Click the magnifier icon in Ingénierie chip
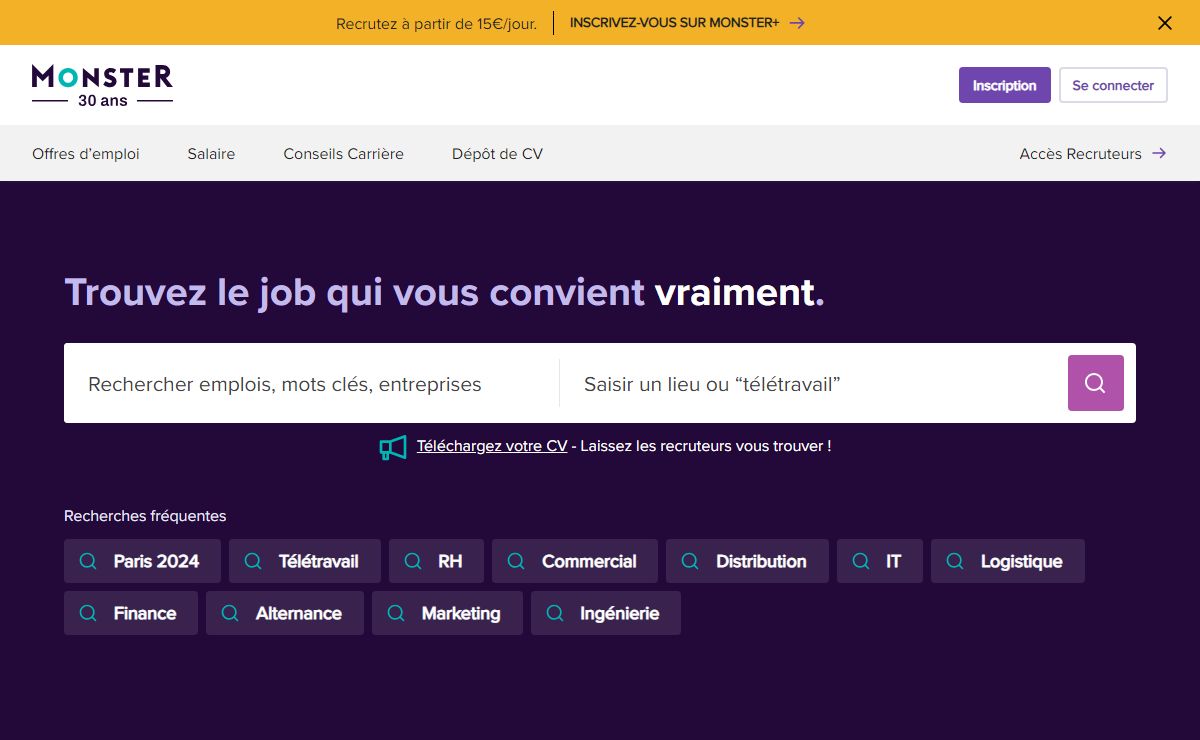 [555, 613]
